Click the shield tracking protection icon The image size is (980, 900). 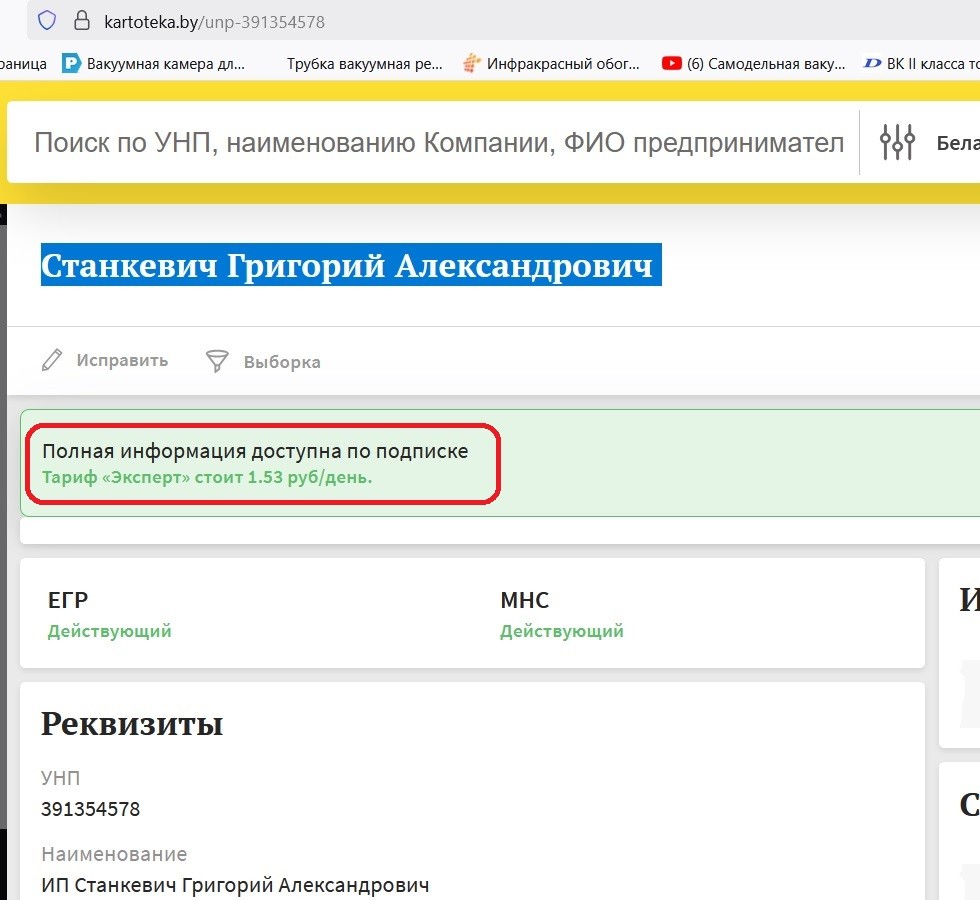(47, 20)
